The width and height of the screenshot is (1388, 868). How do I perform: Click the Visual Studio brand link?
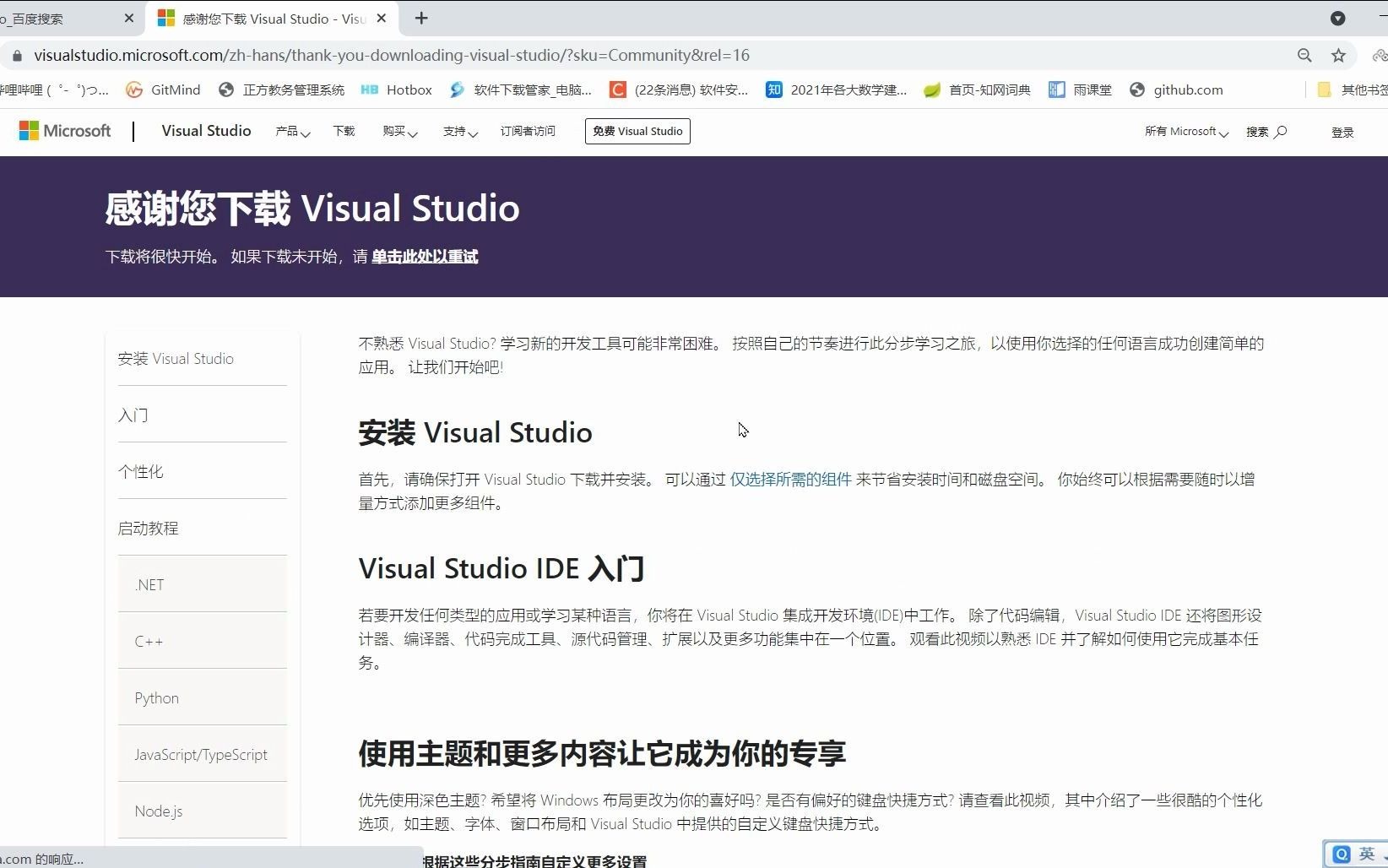pos(206,131)
